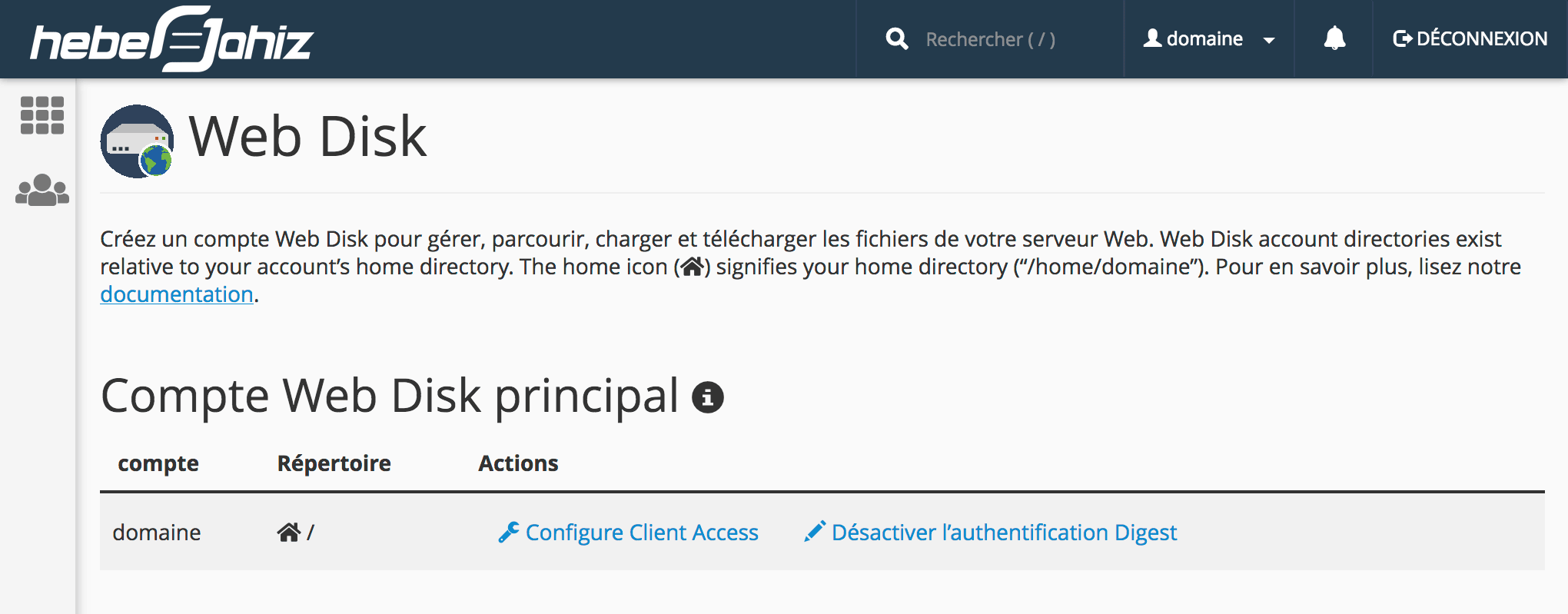
Task: Select the domaine row in the table
Action: click(x=157, y=532)
